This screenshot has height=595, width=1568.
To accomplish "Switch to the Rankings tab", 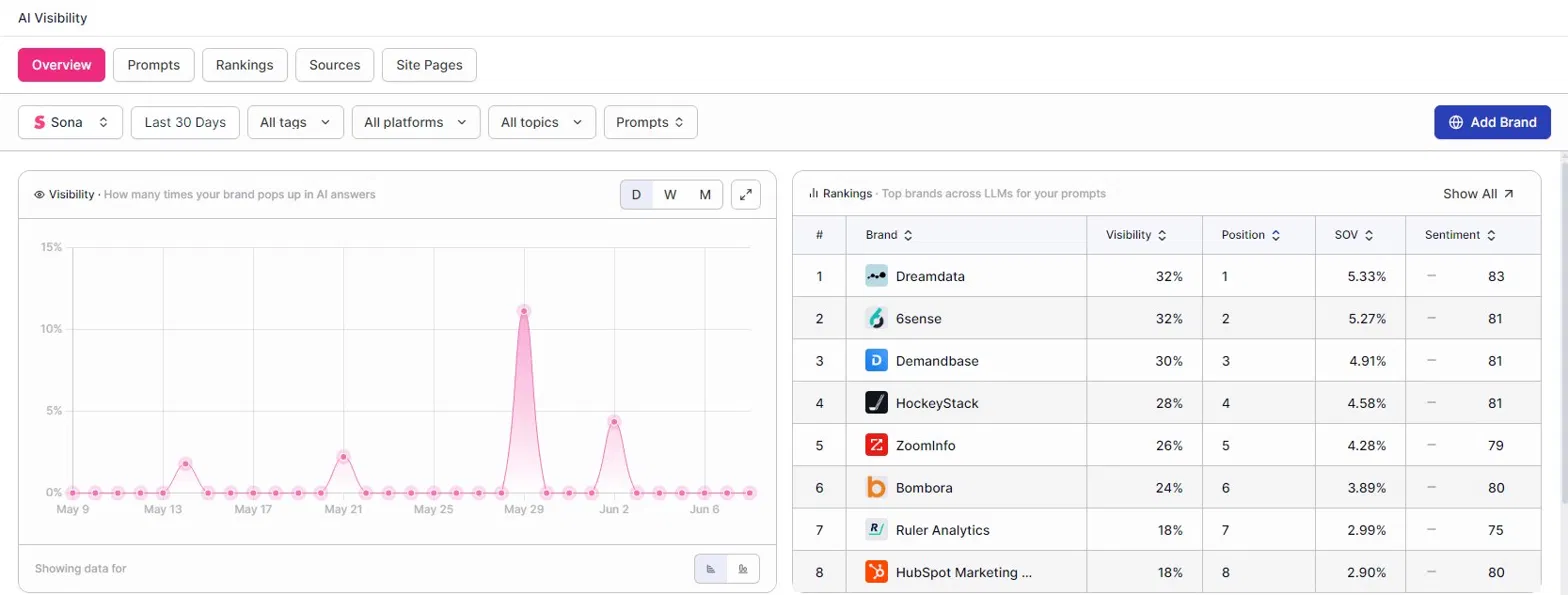I will click(245, 65).
